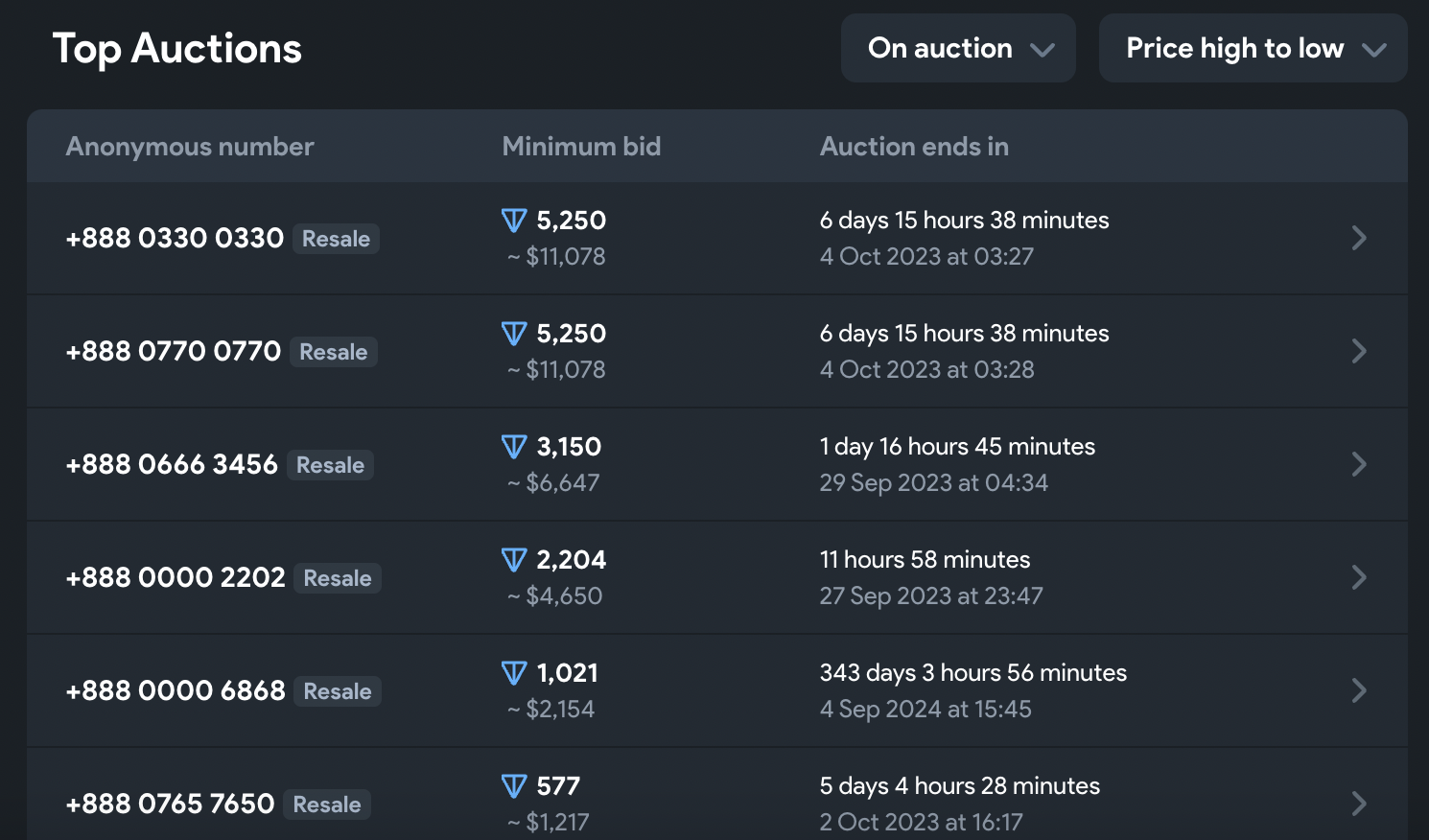Select number +888 0000 2202
Viewport: 1429px width, 840px height.
[176, 577]
